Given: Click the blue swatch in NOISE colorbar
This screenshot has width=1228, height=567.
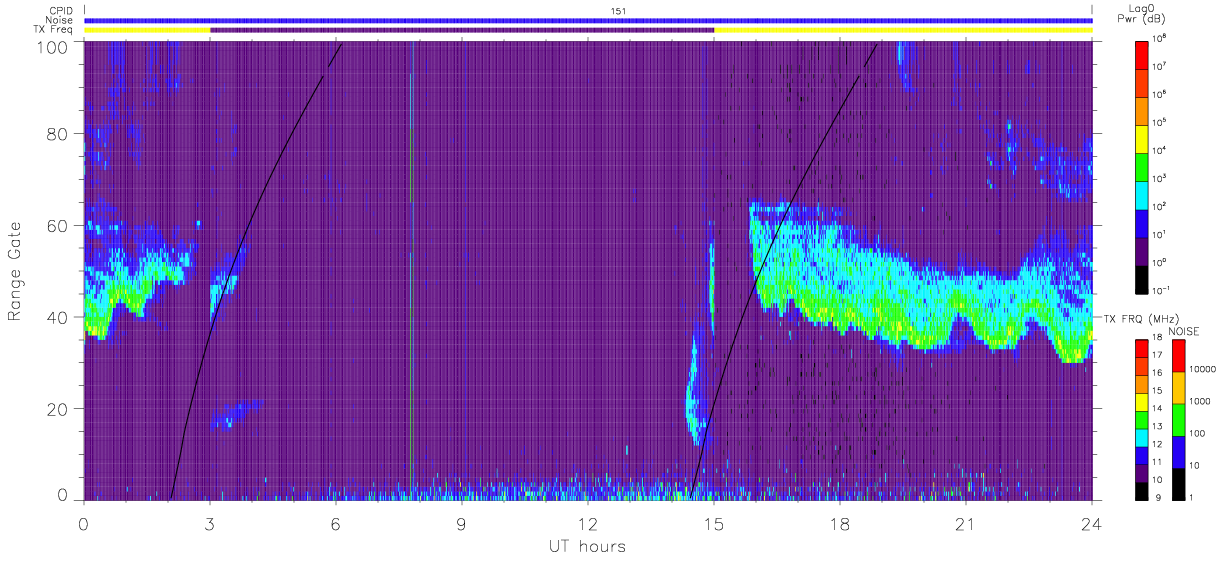Looking at the screenshot, I should coord(1177,451).
